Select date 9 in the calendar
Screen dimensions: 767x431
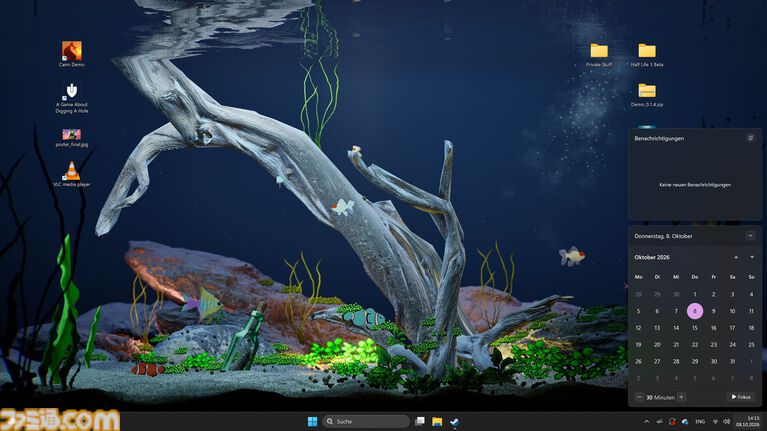click(x=714, y=311)
